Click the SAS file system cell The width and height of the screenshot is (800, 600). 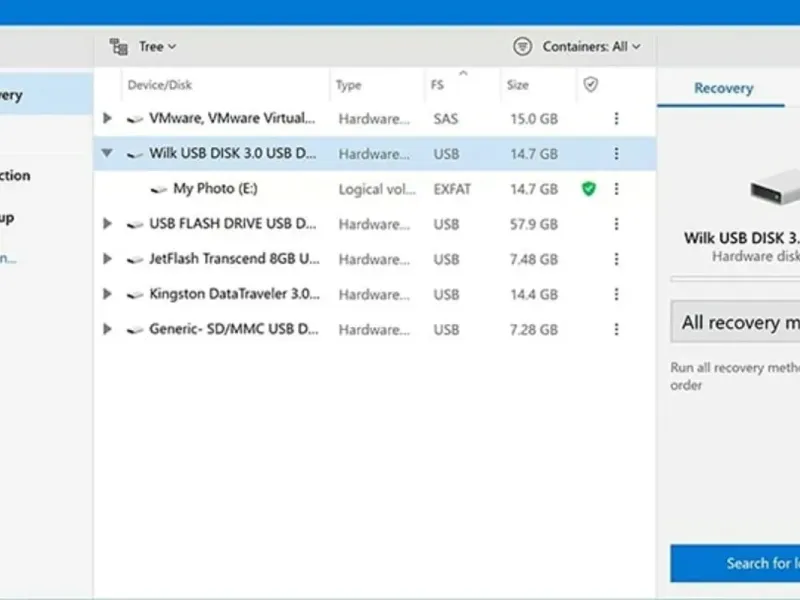tap(445, 119)
